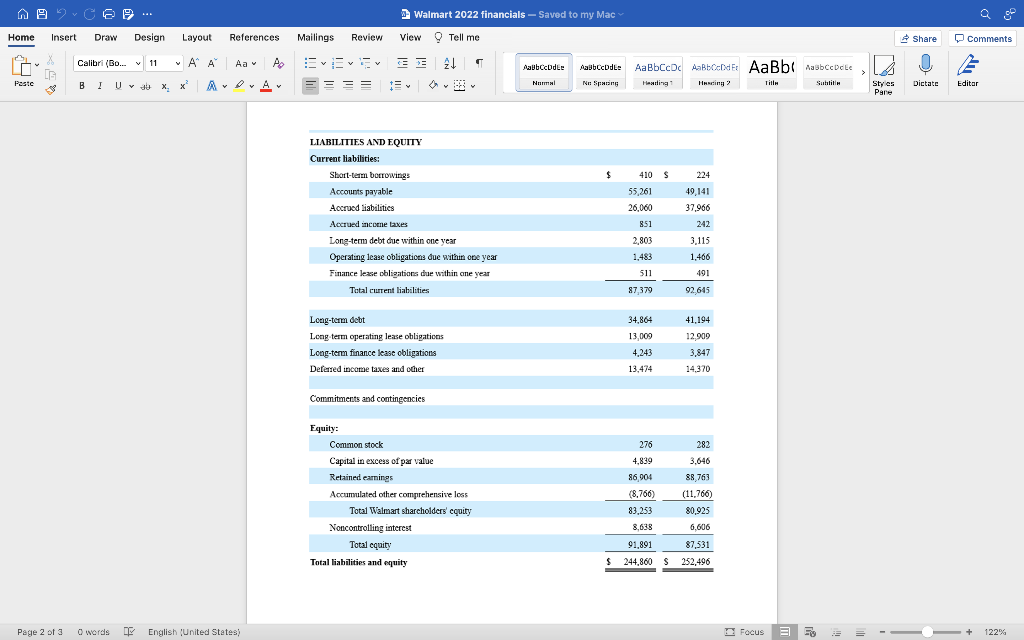Viewport: 1024px width, 640px height.
Task: Open spelling and grammar check in status bar
Action: coord(129,632)
